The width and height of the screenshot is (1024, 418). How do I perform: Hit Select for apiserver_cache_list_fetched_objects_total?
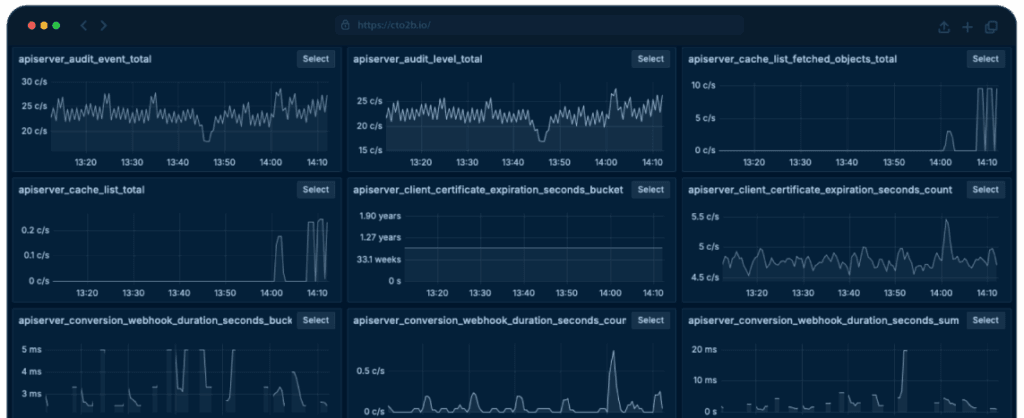coord(986,59)
